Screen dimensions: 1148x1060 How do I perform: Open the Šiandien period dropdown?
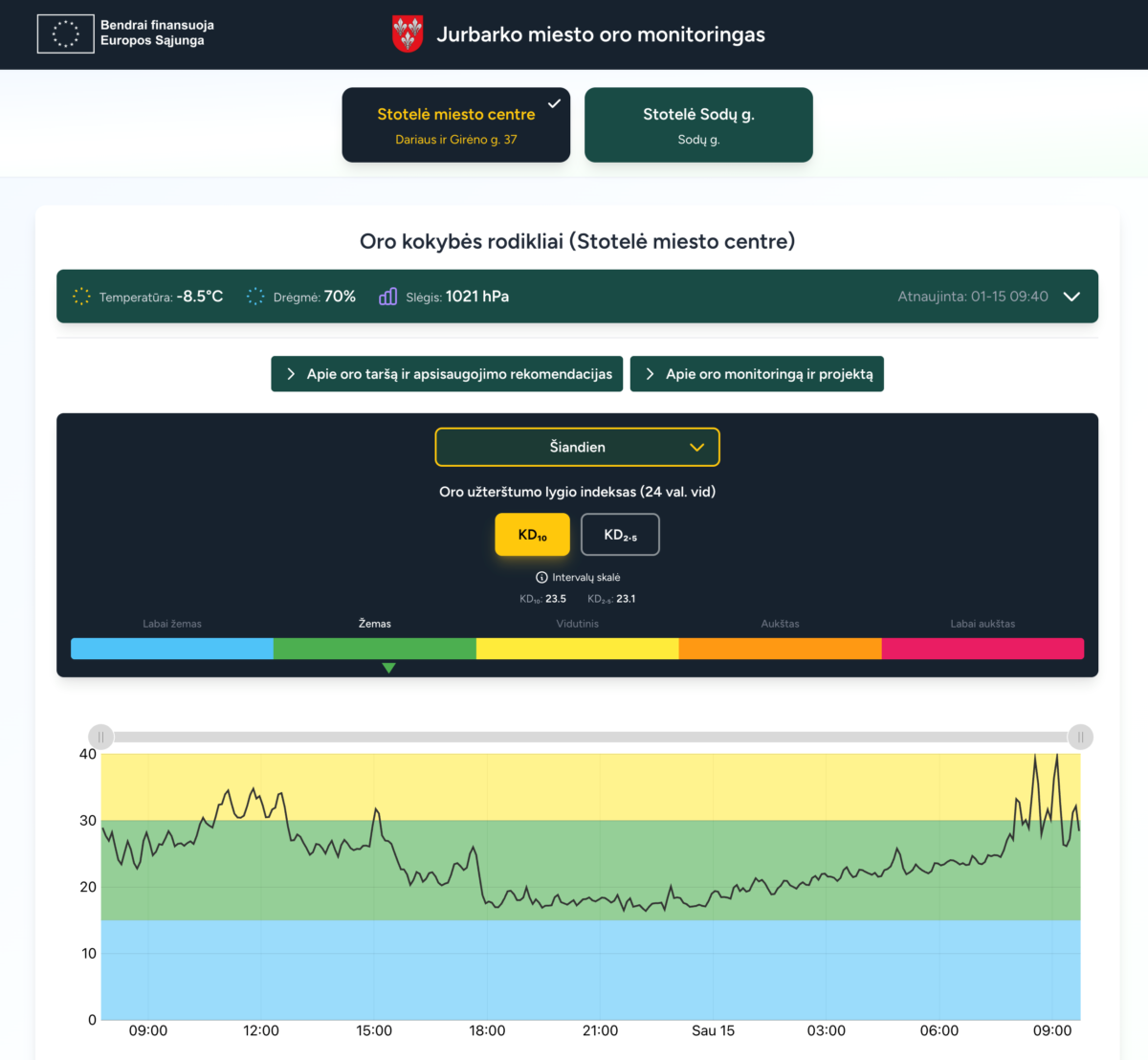577,447
